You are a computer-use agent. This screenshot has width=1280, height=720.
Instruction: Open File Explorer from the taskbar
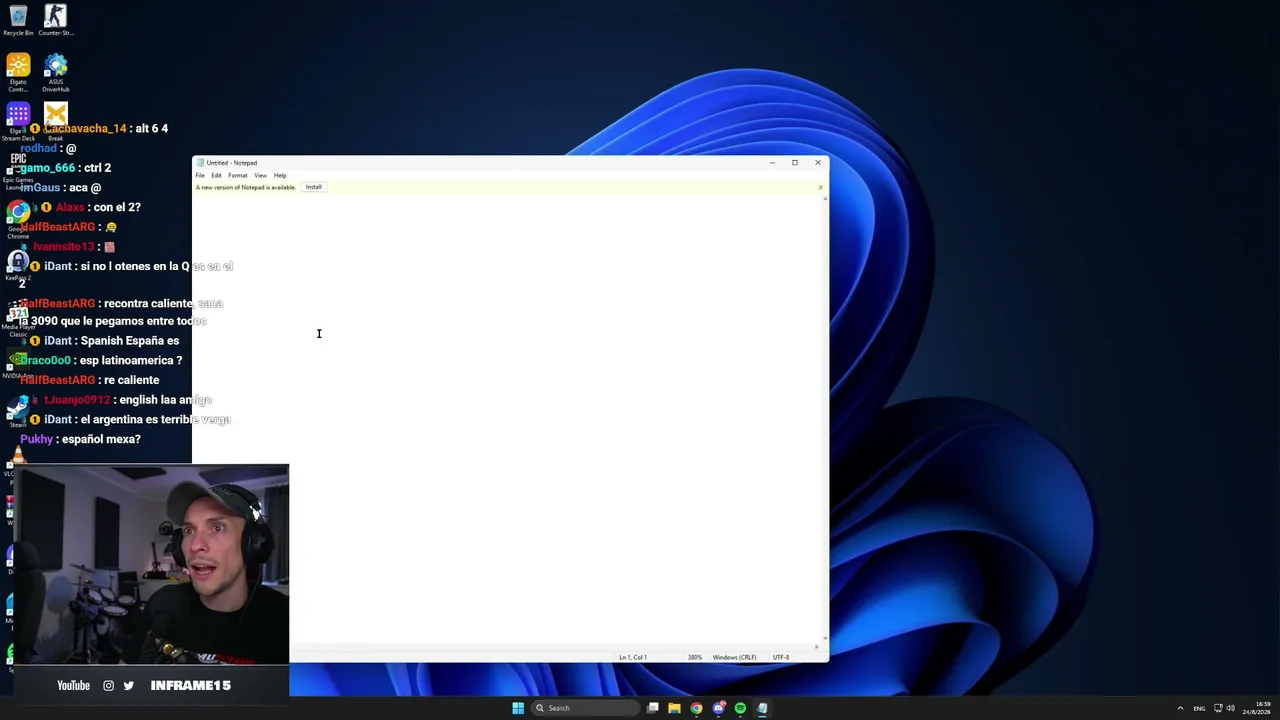click(675, 708)
